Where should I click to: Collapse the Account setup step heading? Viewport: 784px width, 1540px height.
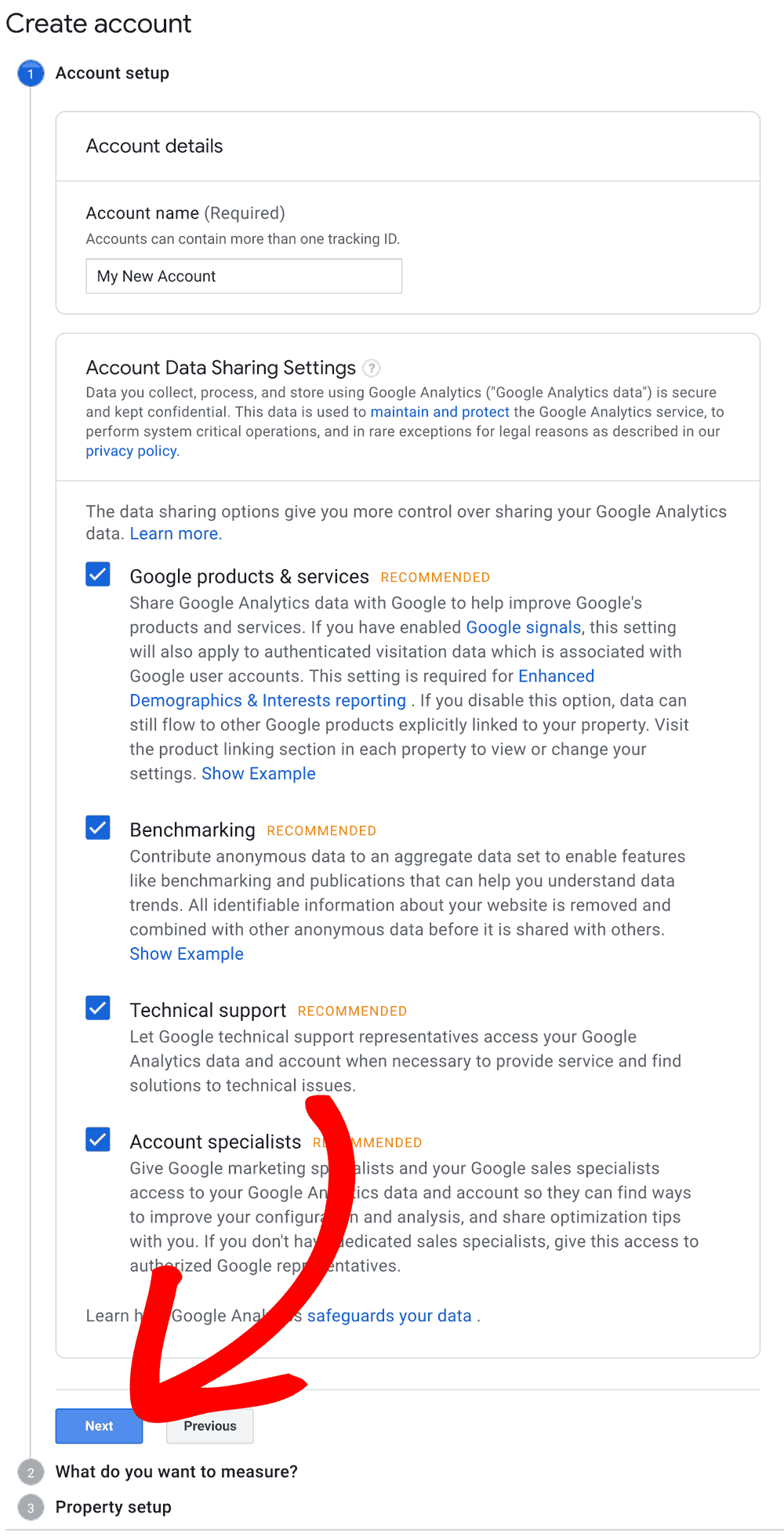(x=112, y=73)
